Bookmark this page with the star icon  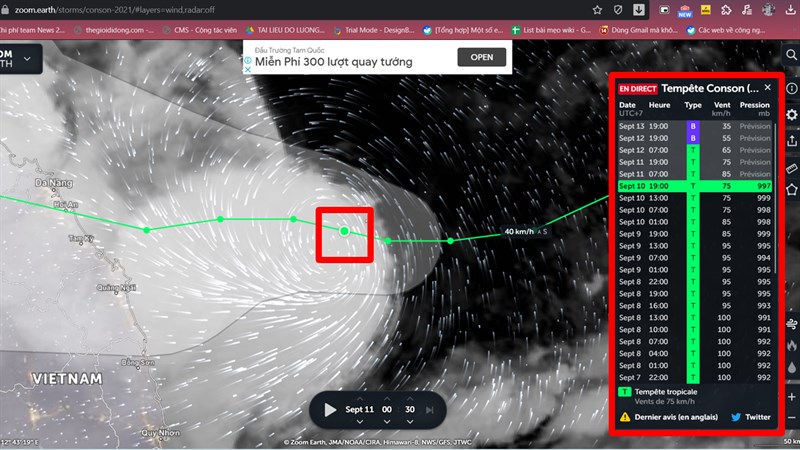coord(597,10)
